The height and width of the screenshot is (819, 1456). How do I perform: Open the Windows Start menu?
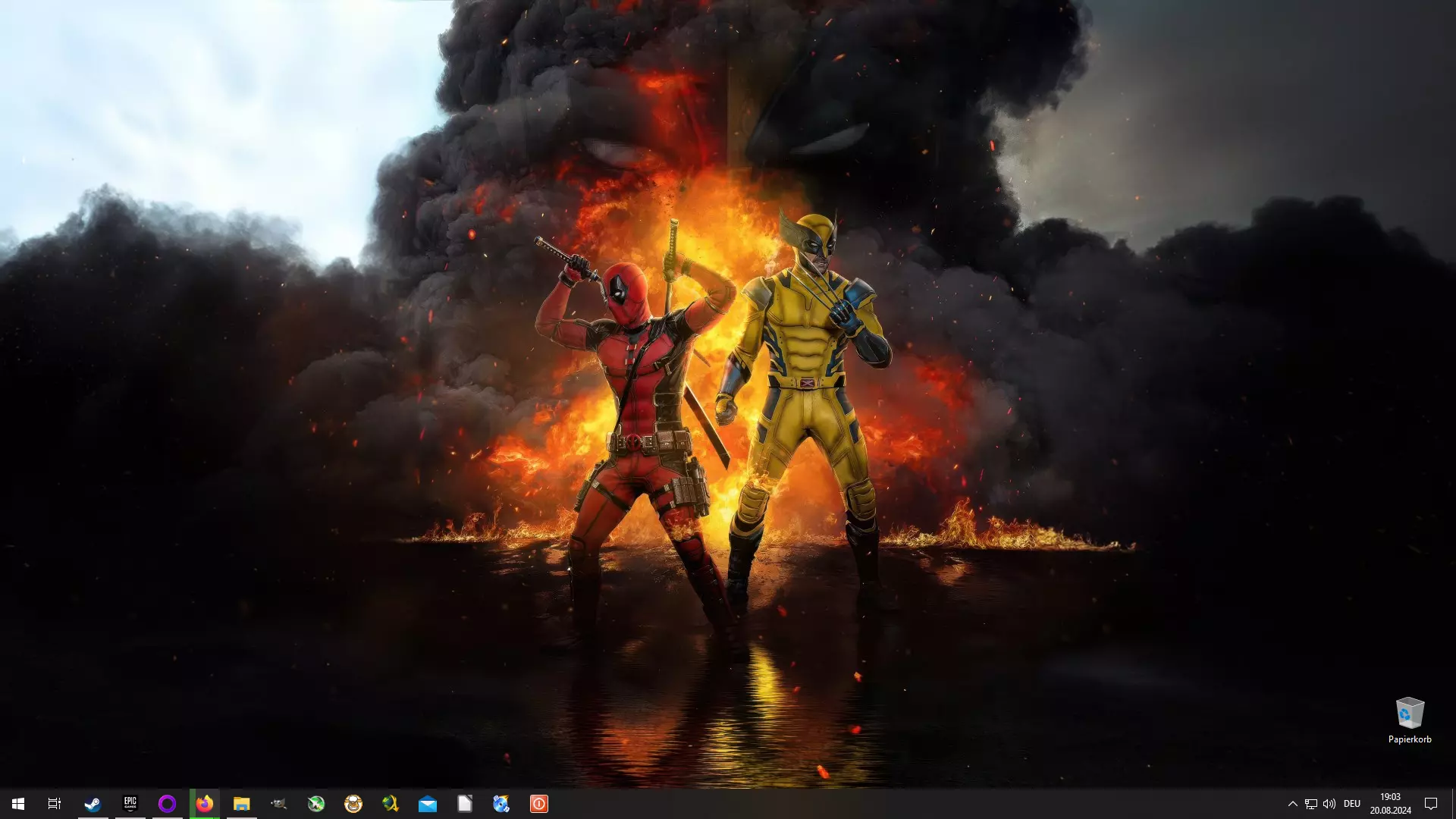point(18,804)
